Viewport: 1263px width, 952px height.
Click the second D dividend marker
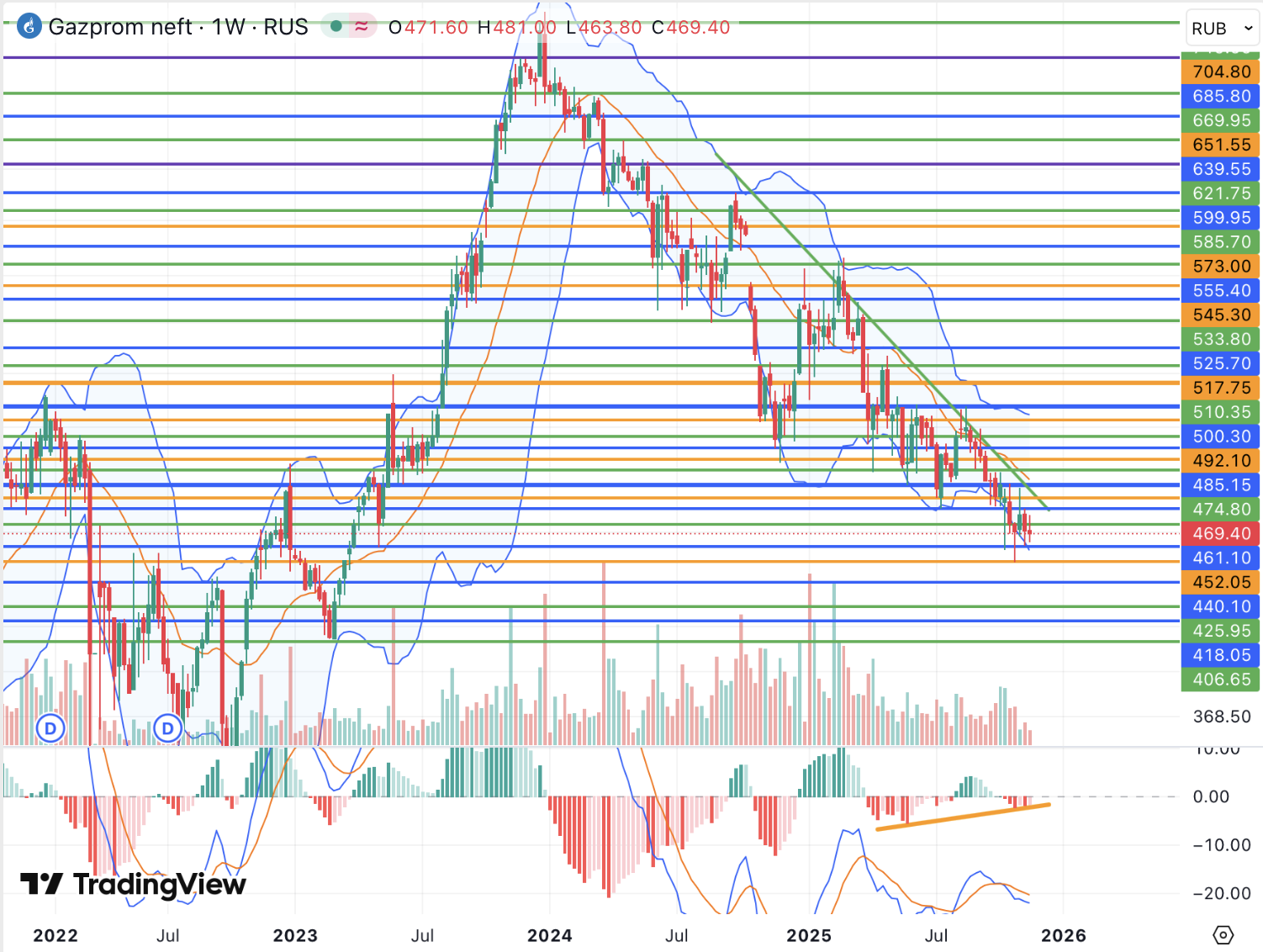pos(168,728)
